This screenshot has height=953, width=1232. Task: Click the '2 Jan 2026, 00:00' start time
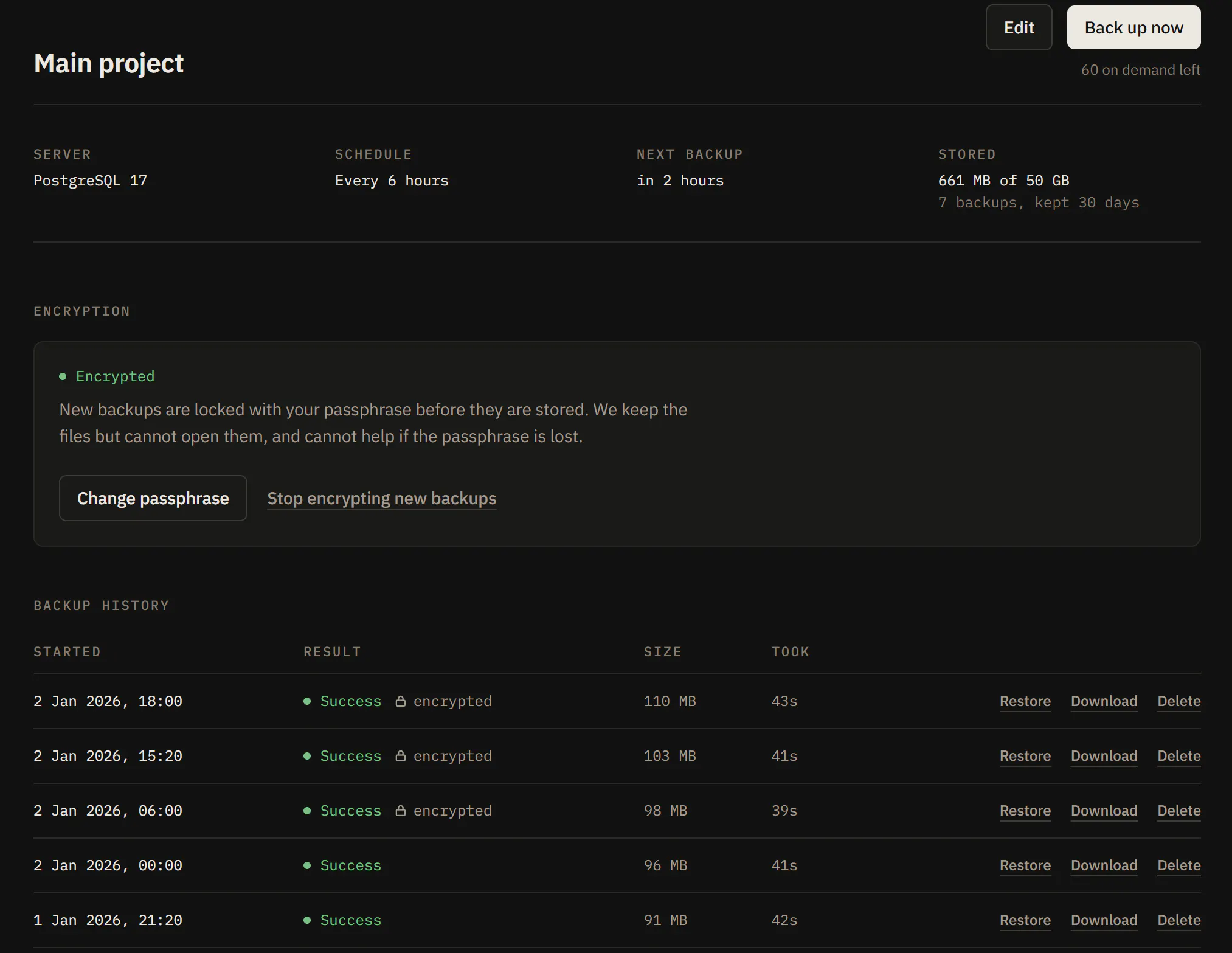108,865
